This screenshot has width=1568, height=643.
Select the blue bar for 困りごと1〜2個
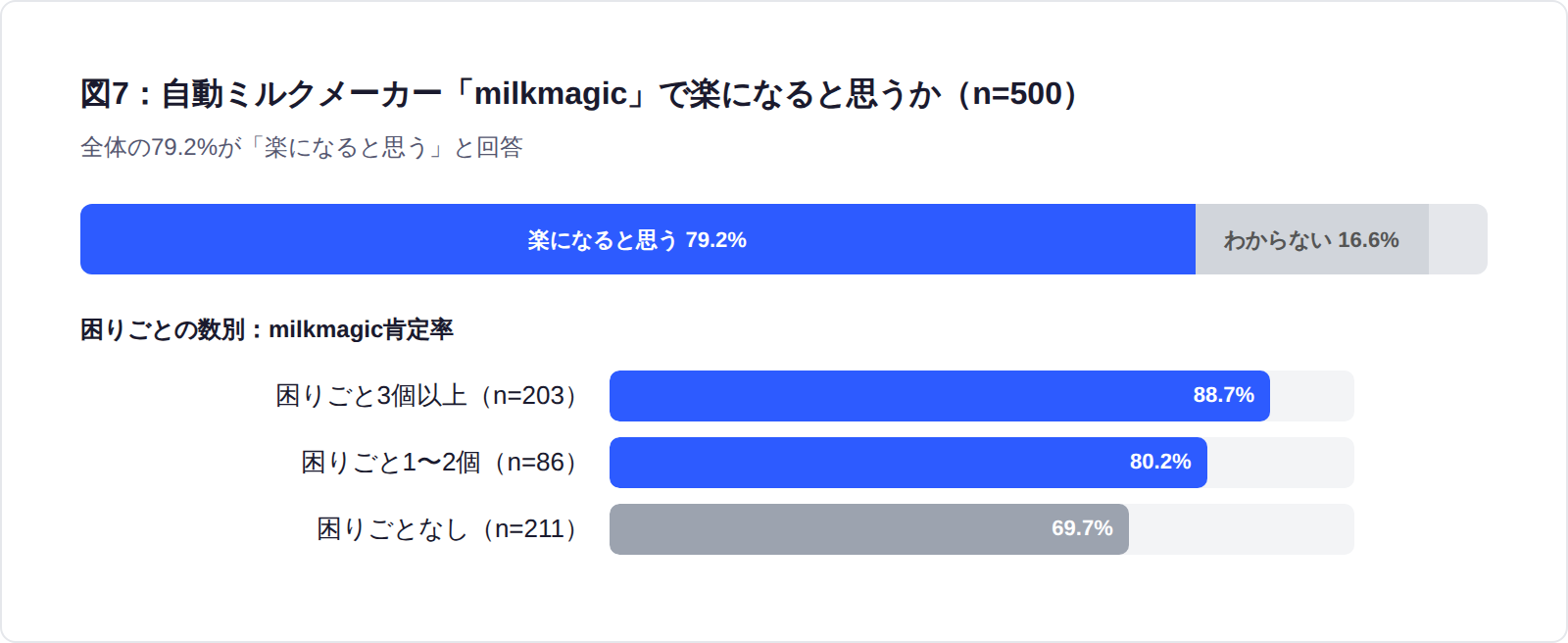click(x=862, y=463)
